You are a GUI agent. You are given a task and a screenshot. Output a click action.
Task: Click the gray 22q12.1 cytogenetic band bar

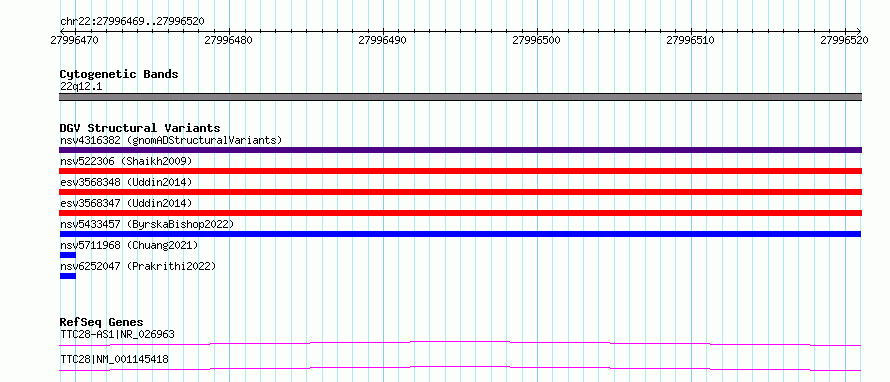tap(460, 97)
